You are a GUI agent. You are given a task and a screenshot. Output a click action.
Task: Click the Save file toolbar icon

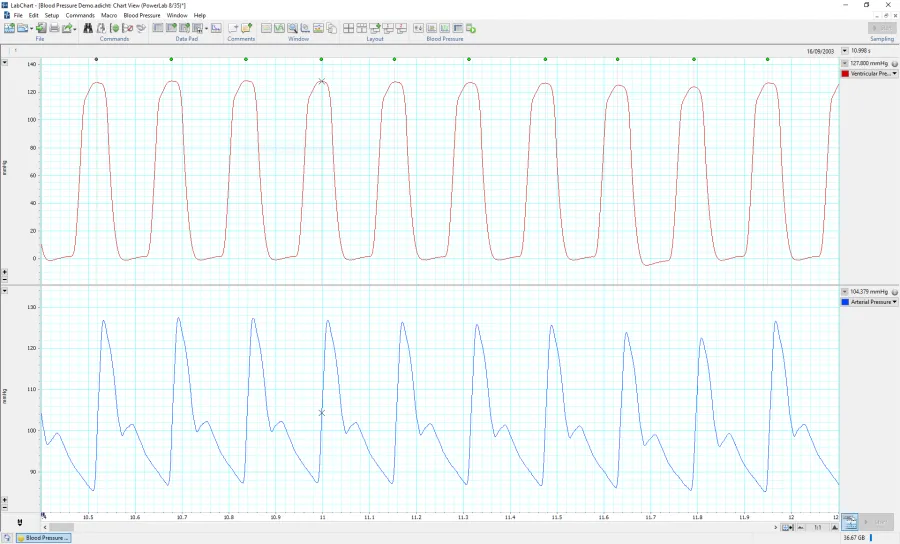(x=41, y=28)
